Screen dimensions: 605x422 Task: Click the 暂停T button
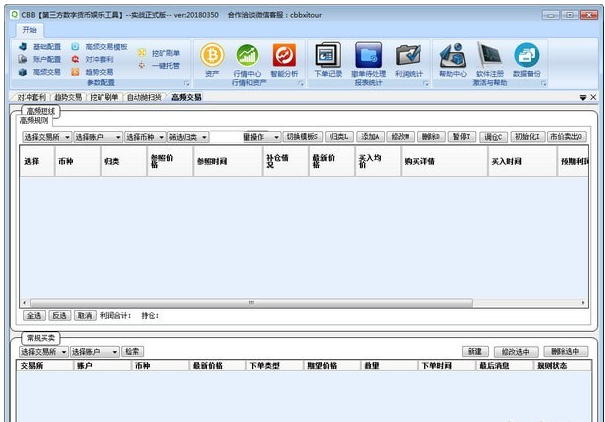(462, 137)
